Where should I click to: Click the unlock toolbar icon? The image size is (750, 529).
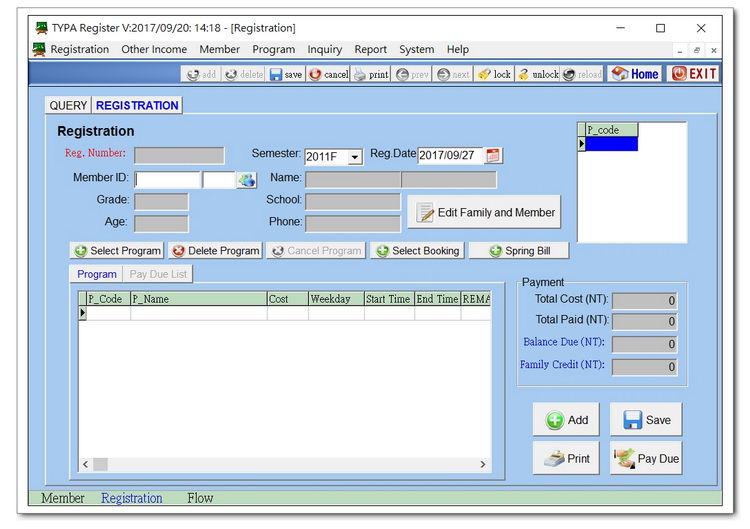coord(538,74)
